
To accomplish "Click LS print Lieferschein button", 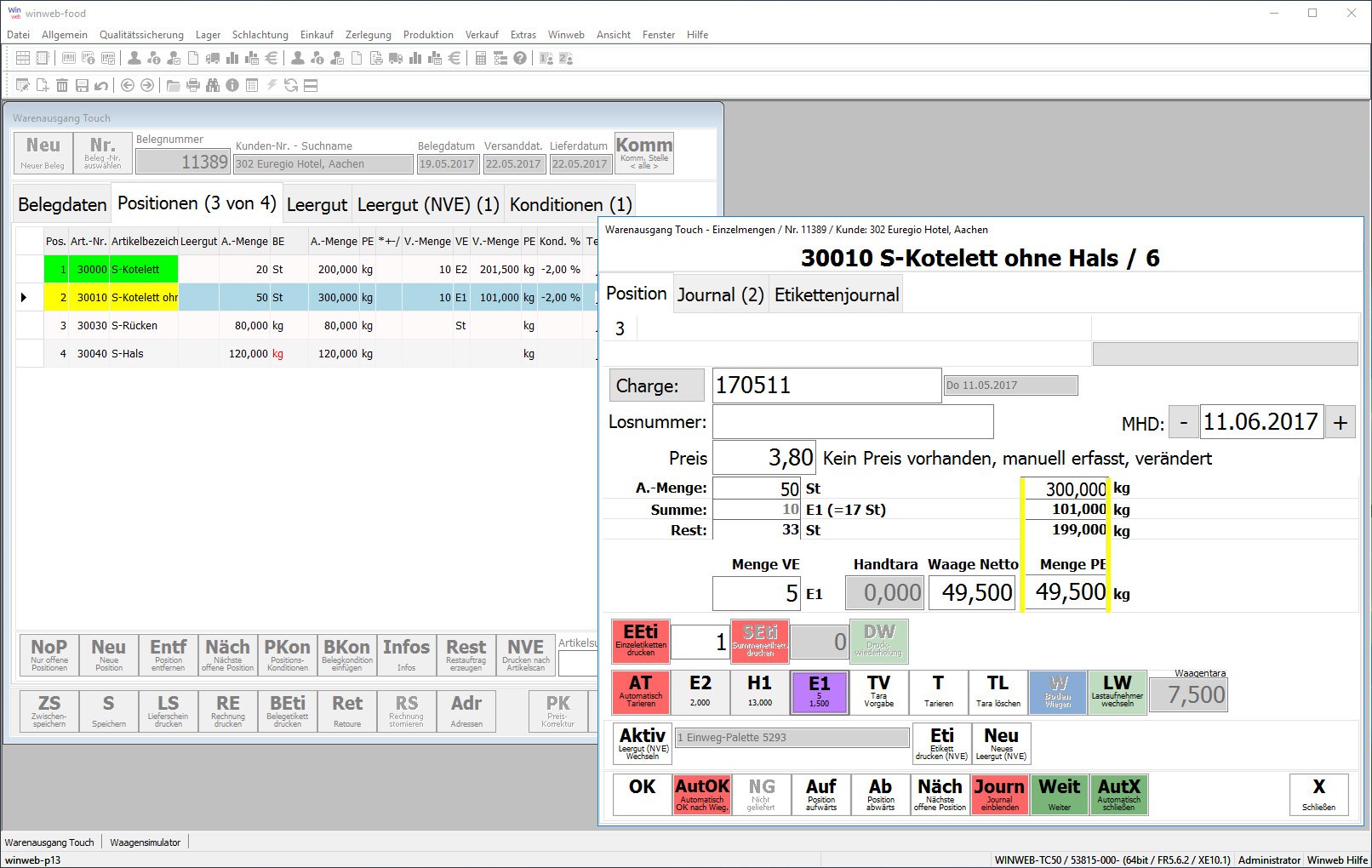I will [x=169, y=711].
